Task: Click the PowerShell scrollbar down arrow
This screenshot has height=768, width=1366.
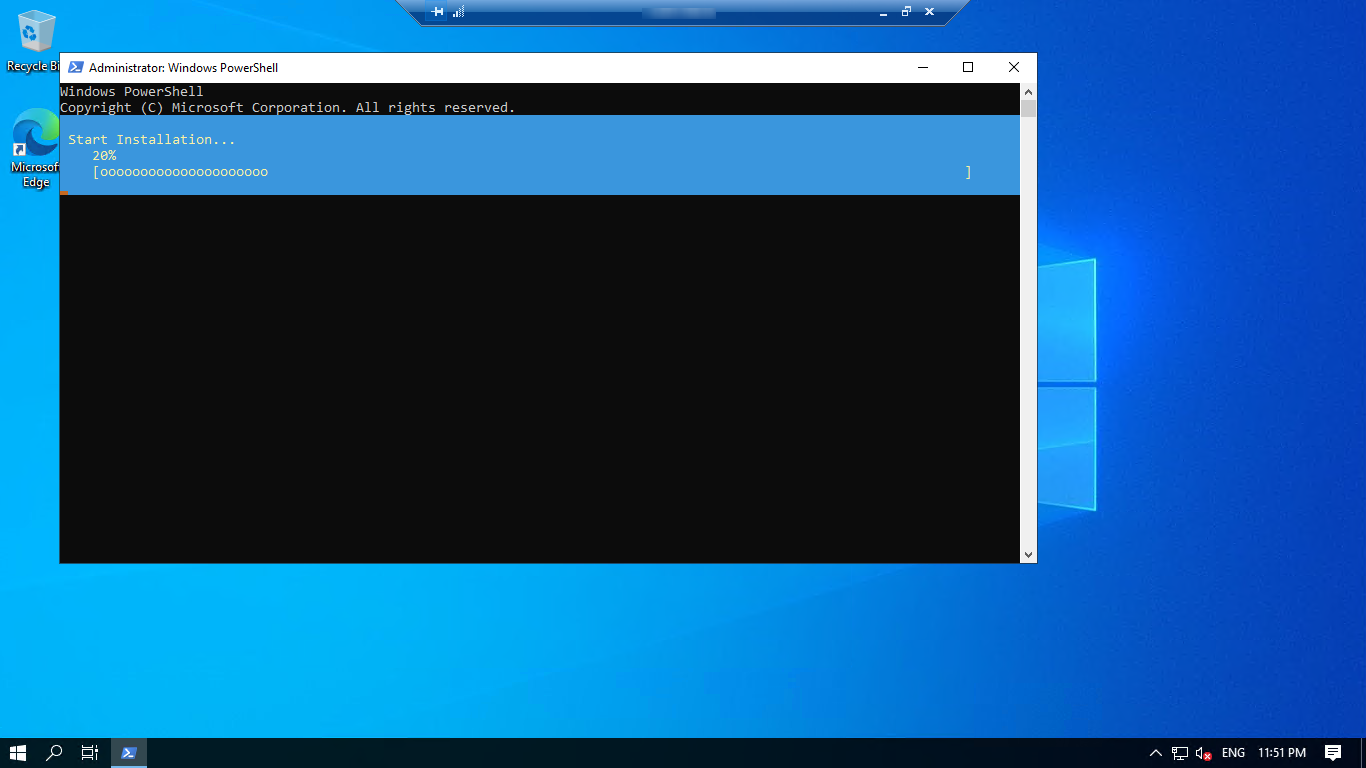Action: pos(1028,554)
